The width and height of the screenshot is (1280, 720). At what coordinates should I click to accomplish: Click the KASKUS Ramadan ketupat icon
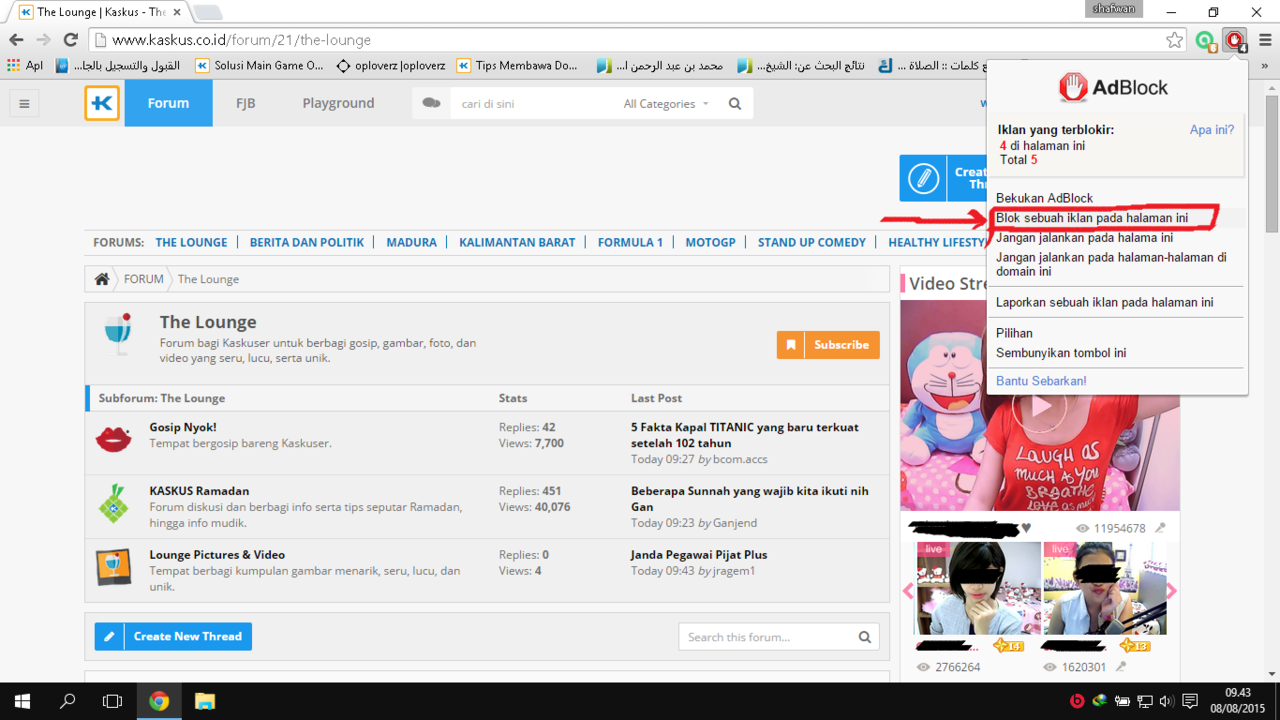pos(113,503)
